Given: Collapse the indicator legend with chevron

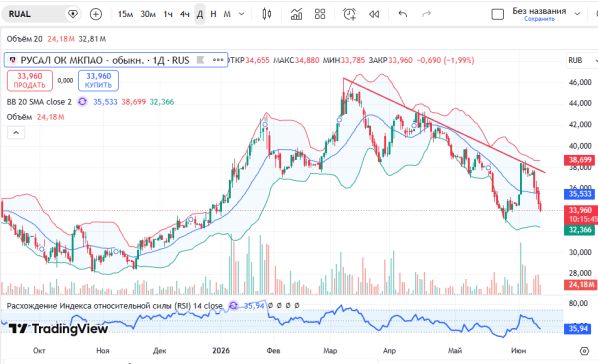Looking at the screenshot, I should pyautogui.click(x=16, y=133).
